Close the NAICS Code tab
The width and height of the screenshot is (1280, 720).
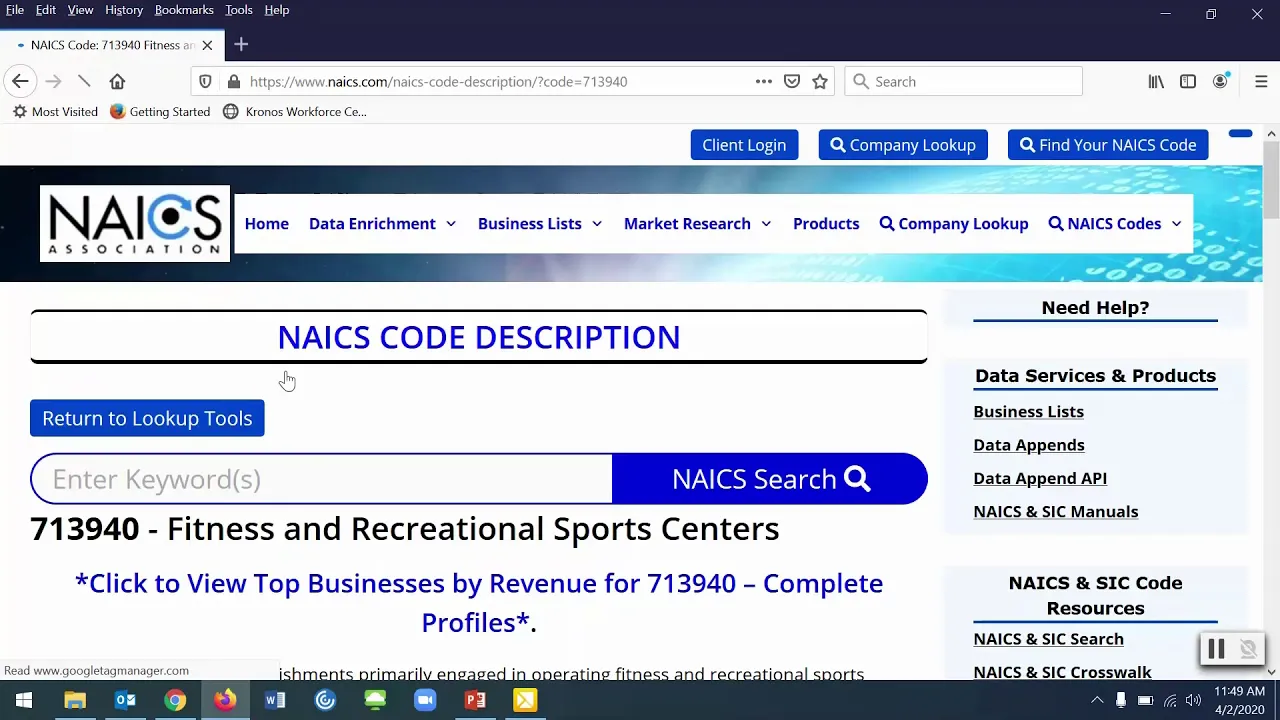(207, 45)
